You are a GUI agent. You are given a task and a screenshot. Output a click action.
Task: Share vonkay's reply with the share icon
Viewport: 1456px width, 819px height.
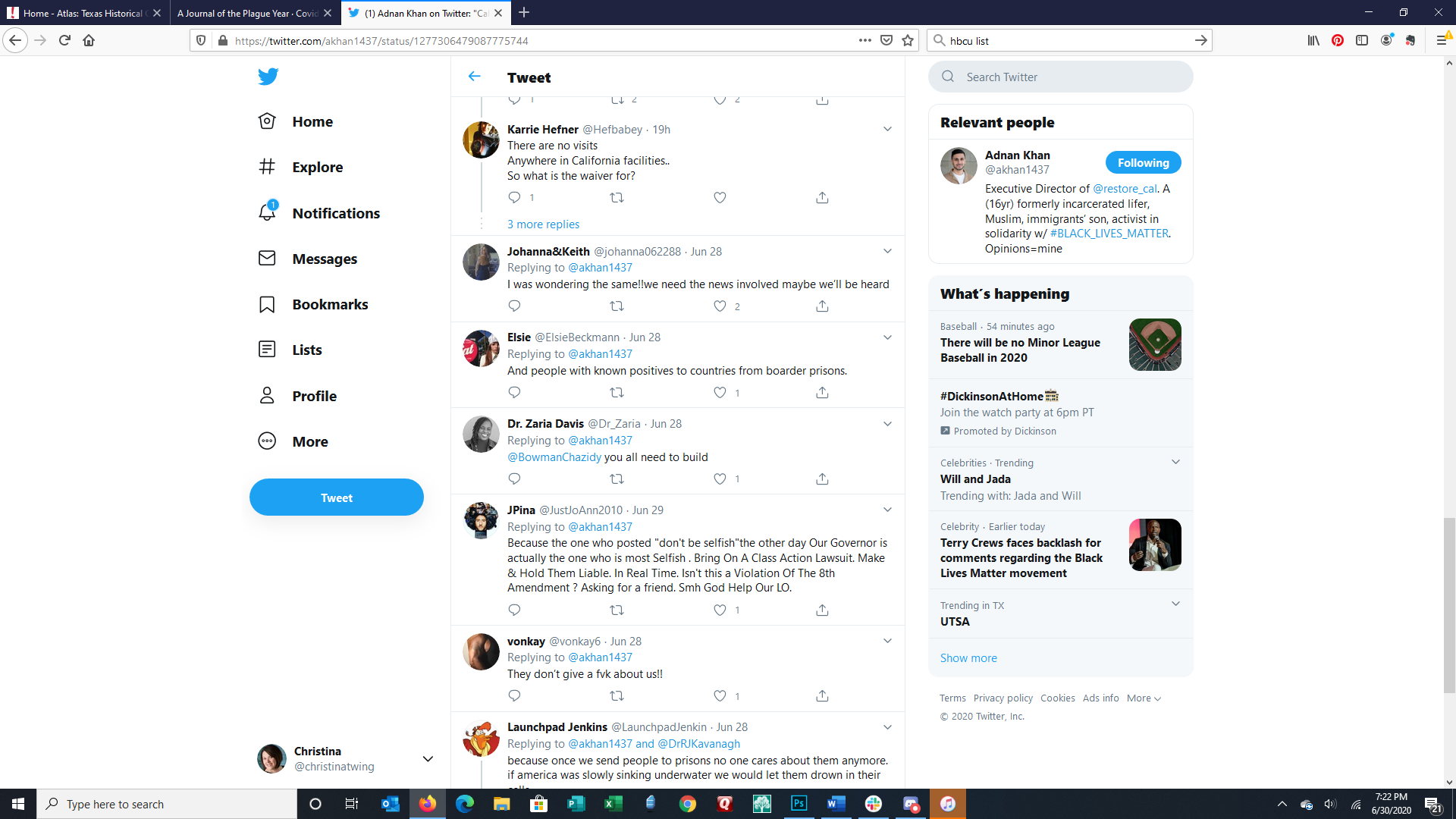pos(822,695)
